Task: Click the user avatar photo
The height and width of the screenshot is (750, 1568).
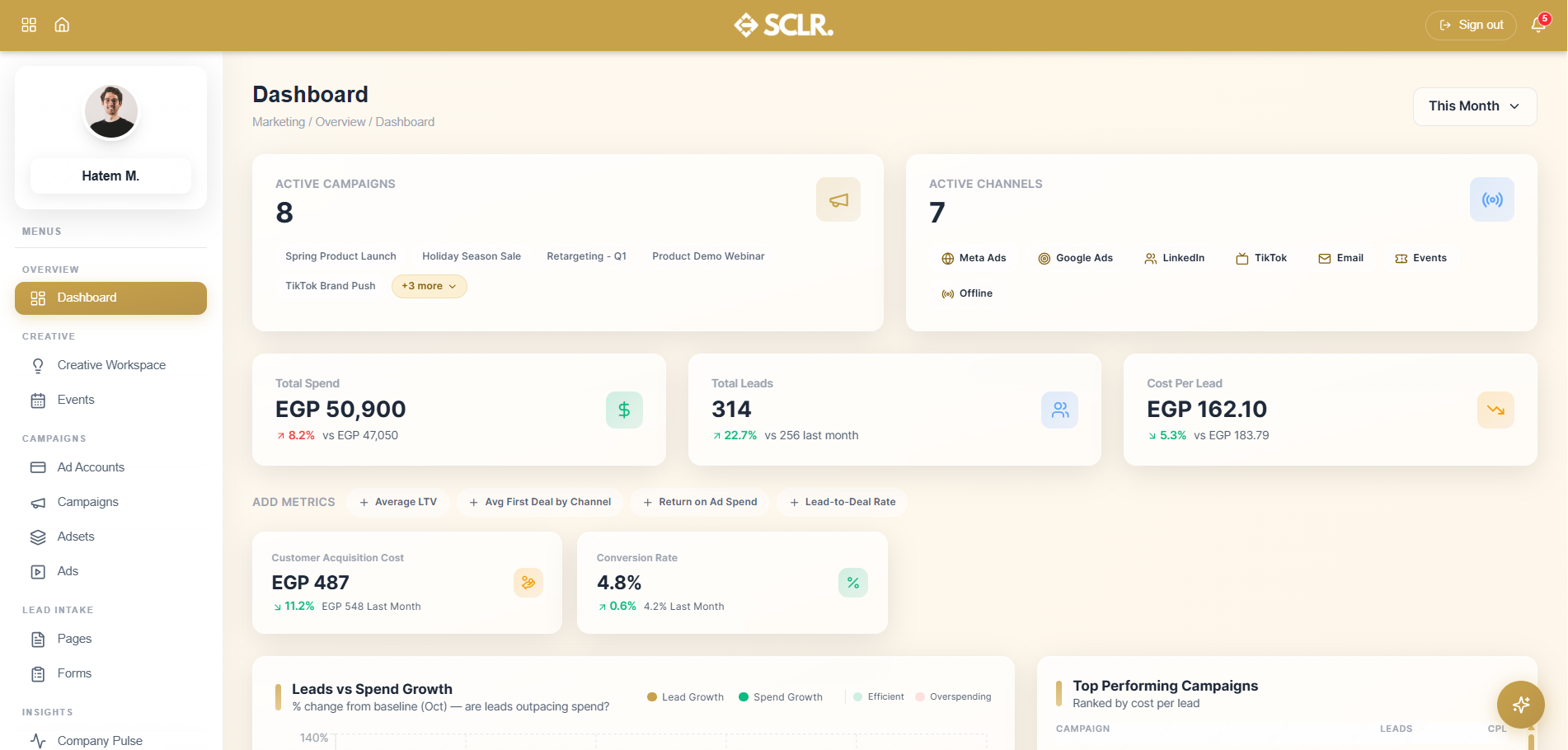Action: click(x=111, y=111)
